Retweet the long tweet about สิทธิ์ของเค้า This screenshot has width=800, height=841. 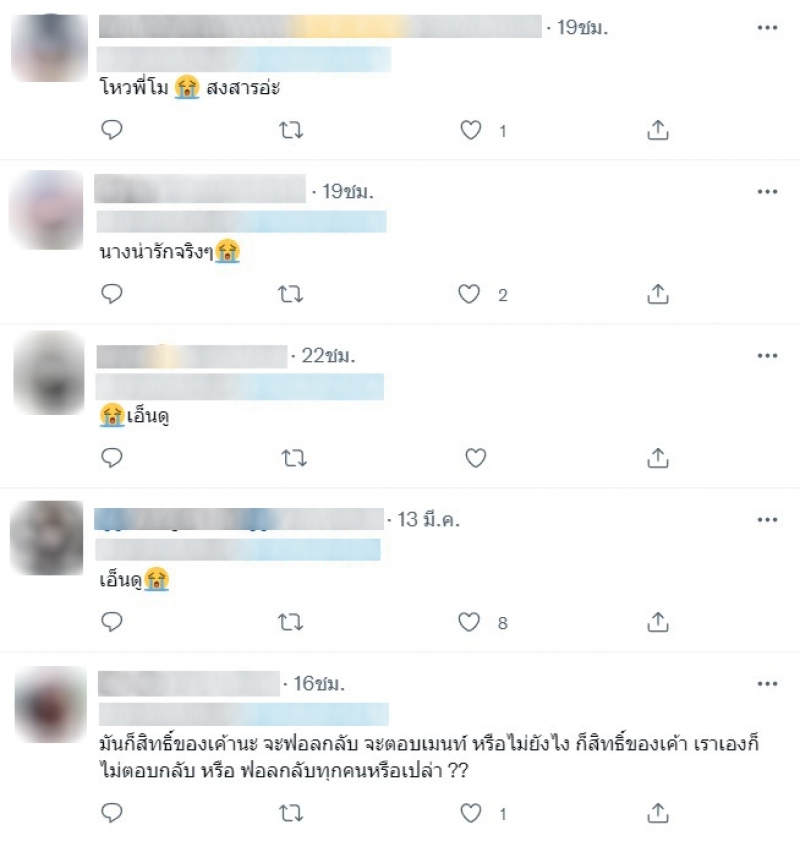[x=291, y=814]
